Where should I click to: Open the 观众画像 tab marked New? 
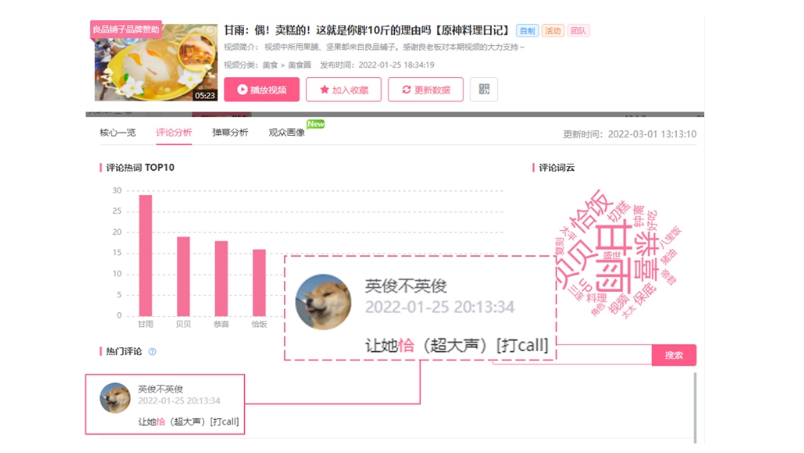click(287, 132)
